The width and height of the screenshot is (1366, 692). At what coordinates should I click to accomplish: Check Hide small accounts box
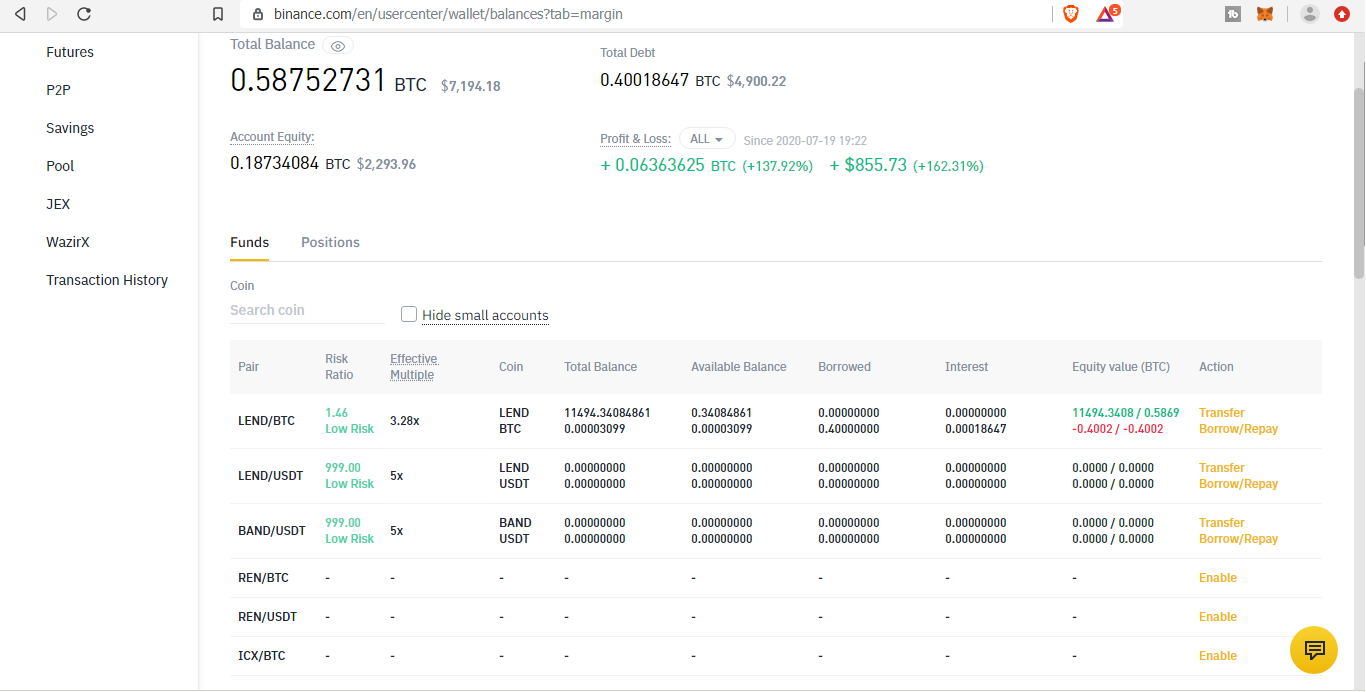(x=409, y=314)
